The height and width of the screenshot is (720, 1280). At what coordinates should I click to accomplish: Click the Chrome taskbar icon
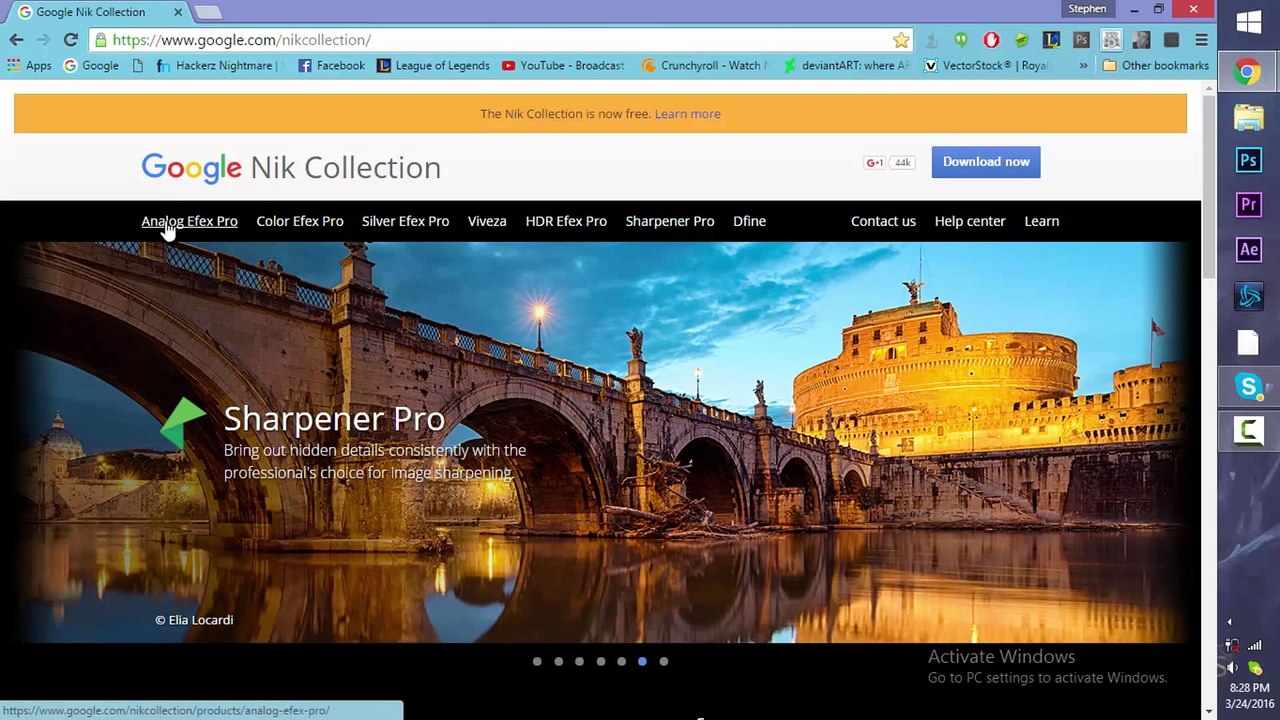coord(1248,72)
